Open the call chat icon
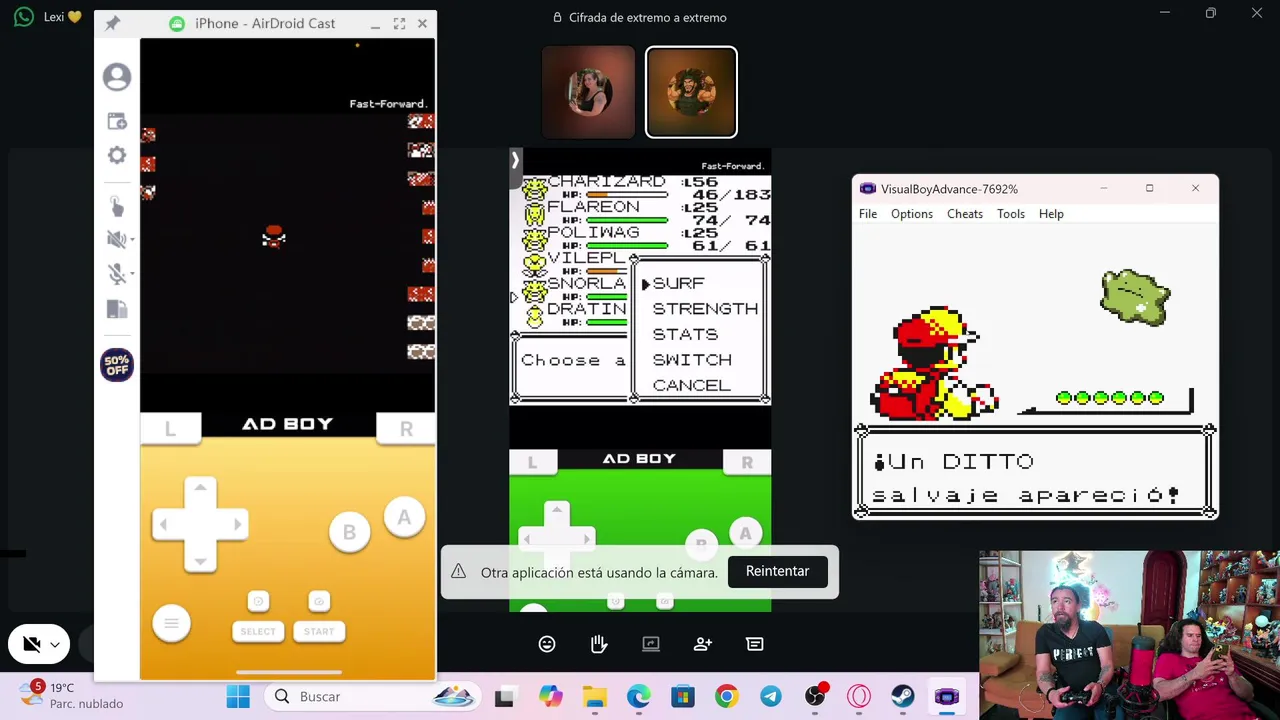The height and width of the screenshot is (720, 1280). tap(755, 644)
